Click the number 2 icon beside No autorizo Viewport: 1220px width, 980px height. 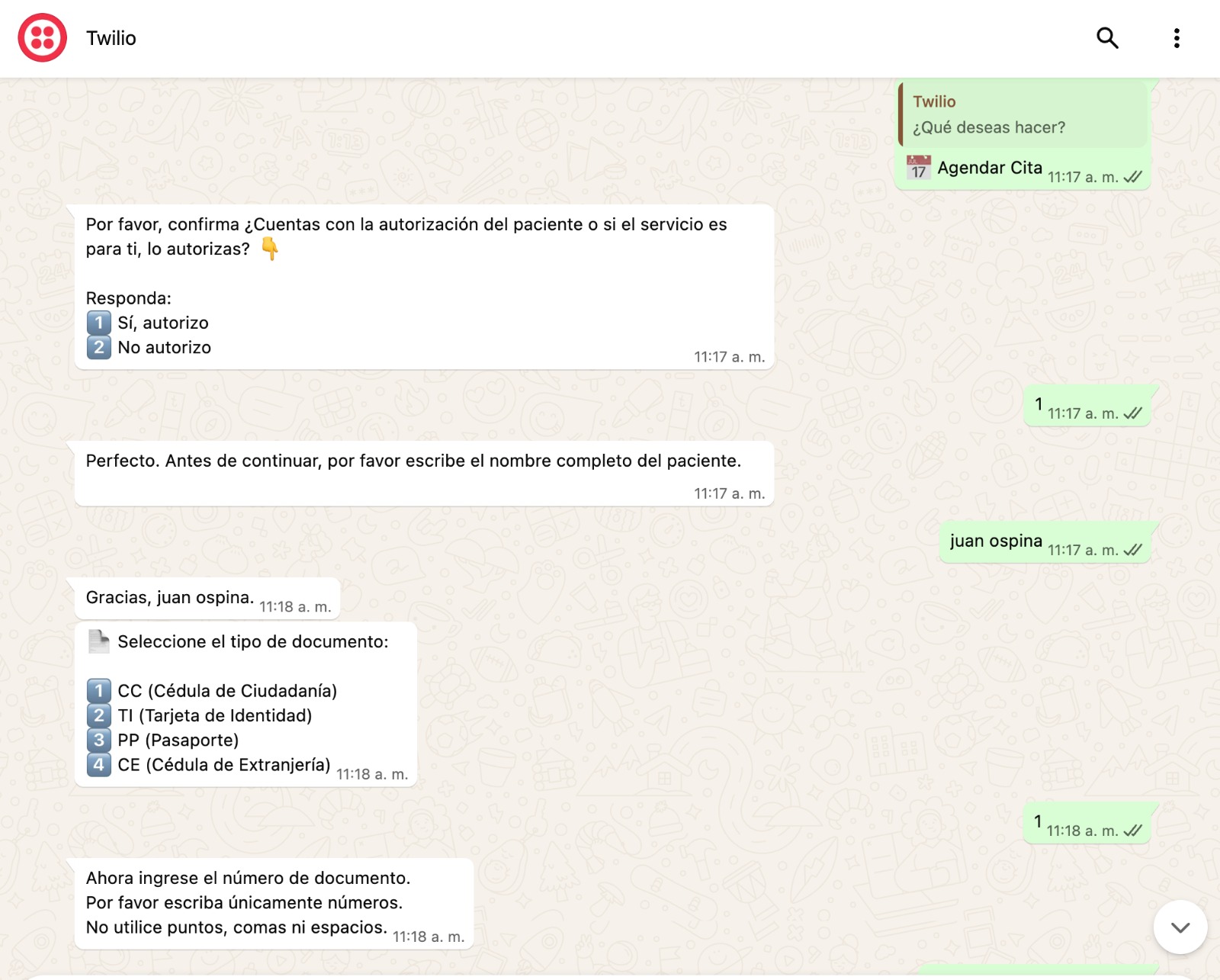point(98,347)
